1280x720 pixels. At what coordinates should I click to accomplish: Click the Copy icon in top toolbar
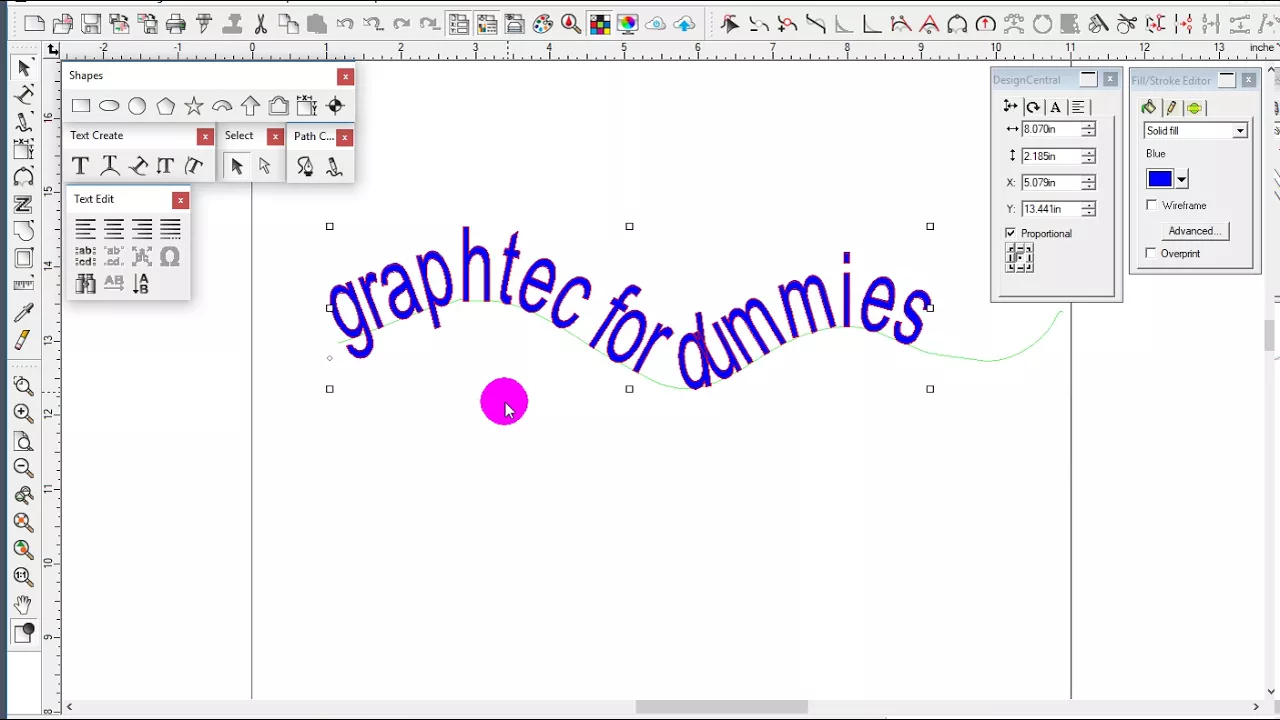point(288,24)
